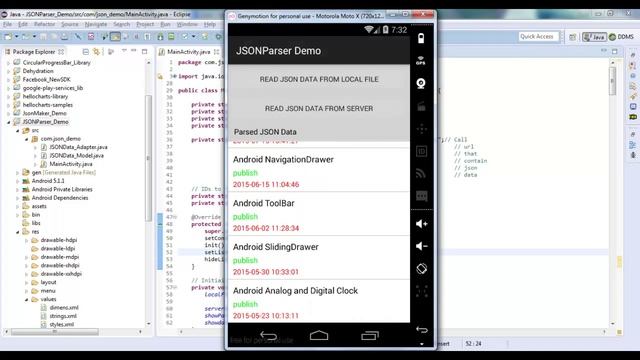Screen dimensions: 640x360
Task: Expand the gen Generated Java Files folder
Action: pos(18,173)
